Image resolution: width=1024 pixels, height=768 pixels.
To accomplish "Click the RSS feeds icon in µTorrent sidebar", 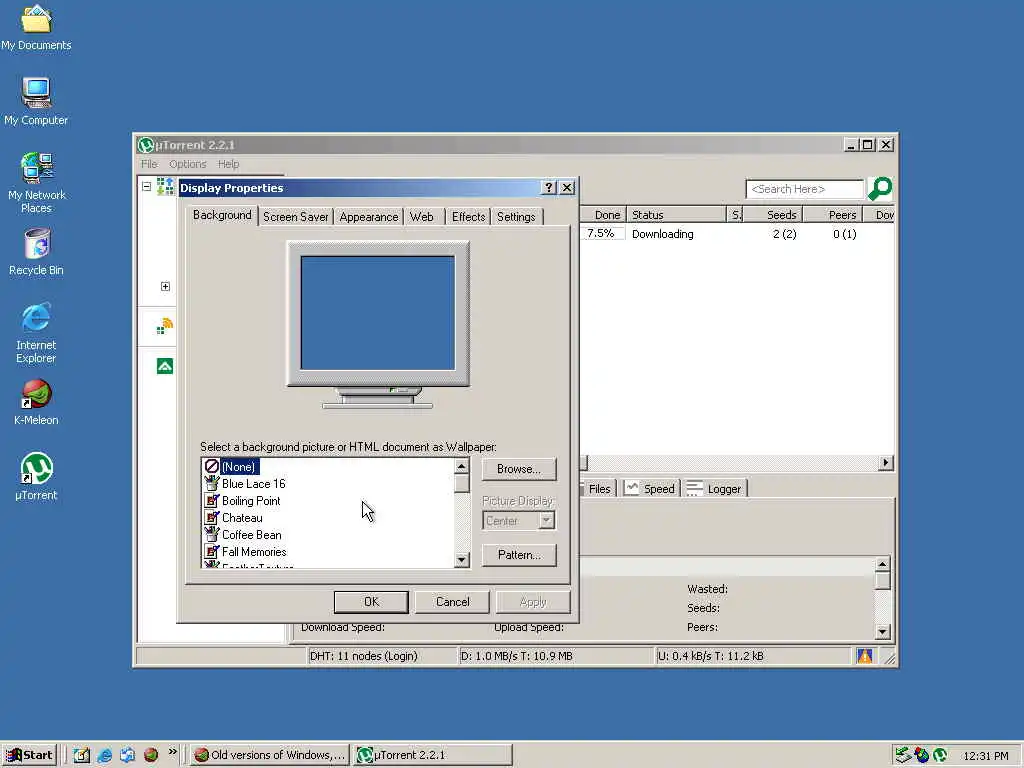I will click(165, 326).
